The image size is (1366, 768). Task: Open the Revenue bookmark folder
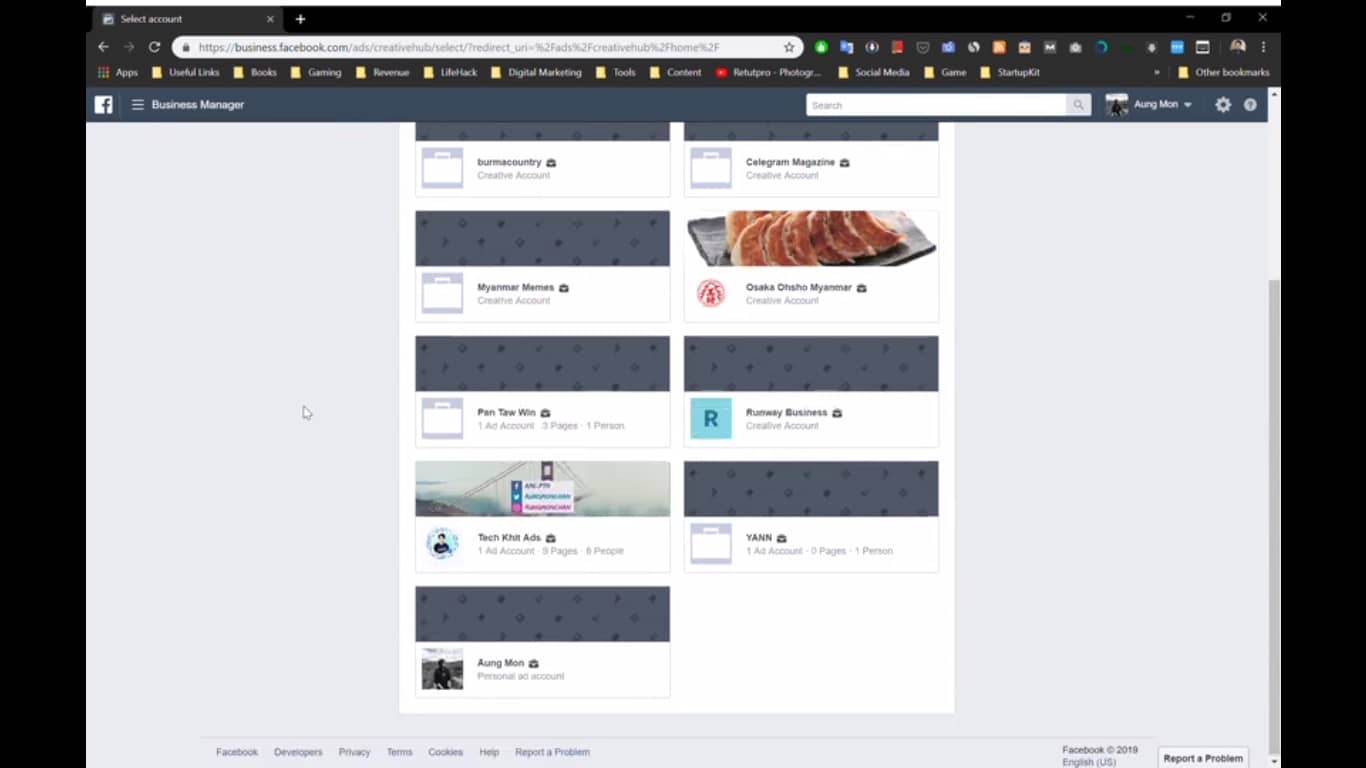coord(382,72)
